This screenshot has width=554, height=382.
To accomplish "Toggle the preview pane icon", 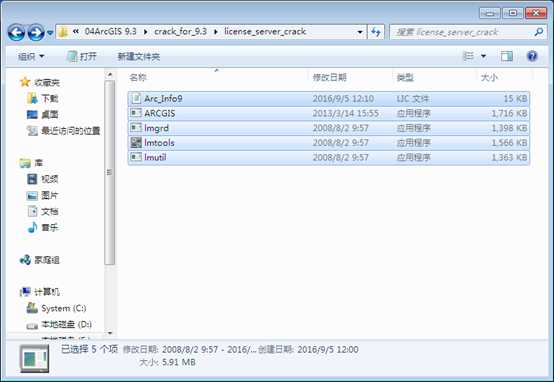I will tap(507, 56).
